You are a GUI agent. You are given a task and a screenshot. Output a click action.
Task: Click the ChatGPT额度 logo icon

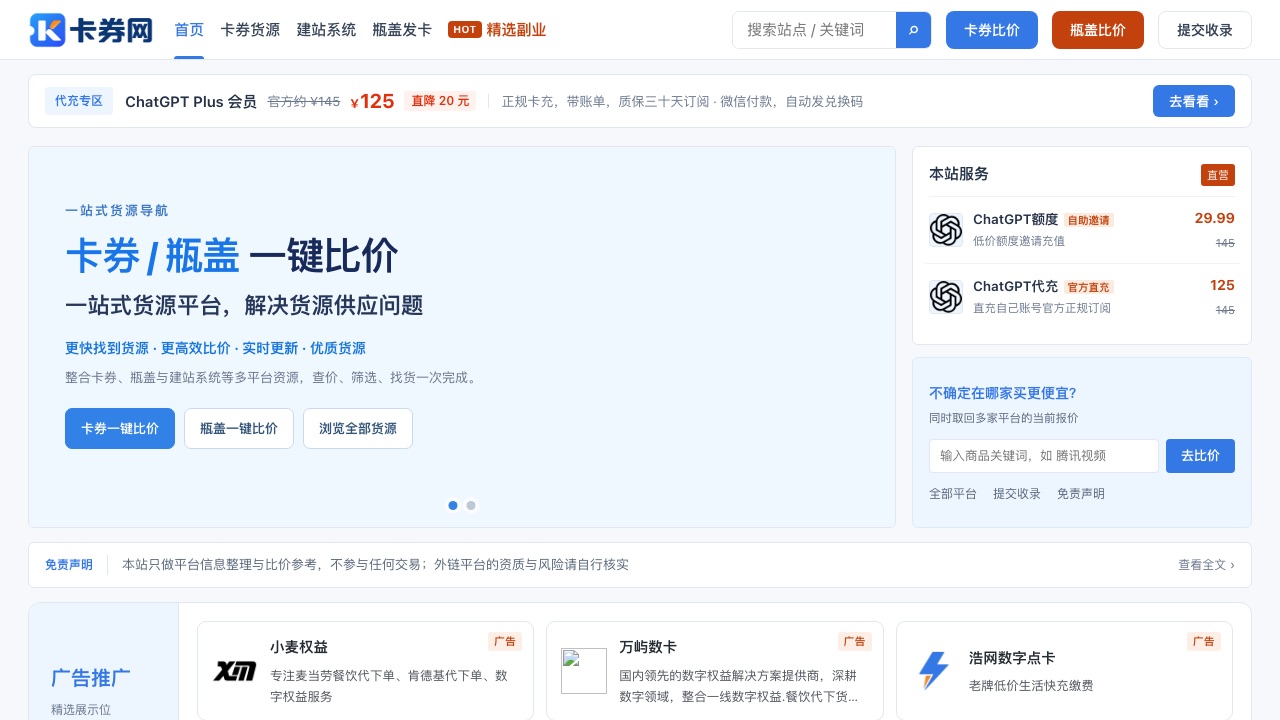(945, 230)
